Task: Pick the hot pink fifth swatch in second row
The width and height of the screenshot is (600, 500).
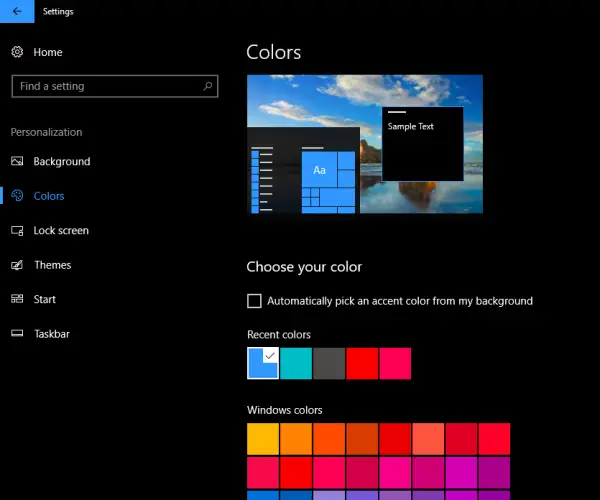Action: click(395, 472)
